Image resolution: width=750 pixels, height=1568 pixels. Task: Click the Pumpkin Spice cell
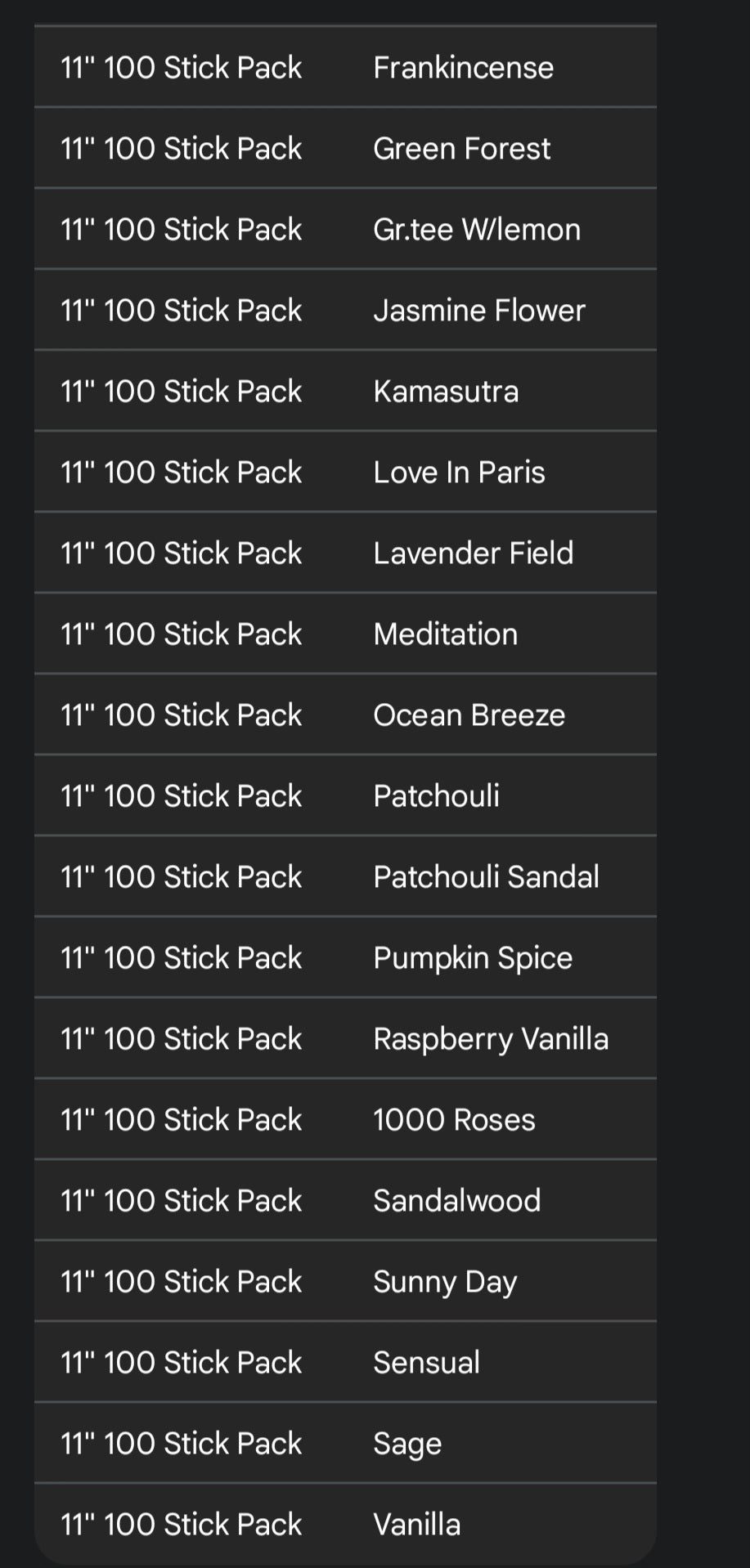pos(472,958)
